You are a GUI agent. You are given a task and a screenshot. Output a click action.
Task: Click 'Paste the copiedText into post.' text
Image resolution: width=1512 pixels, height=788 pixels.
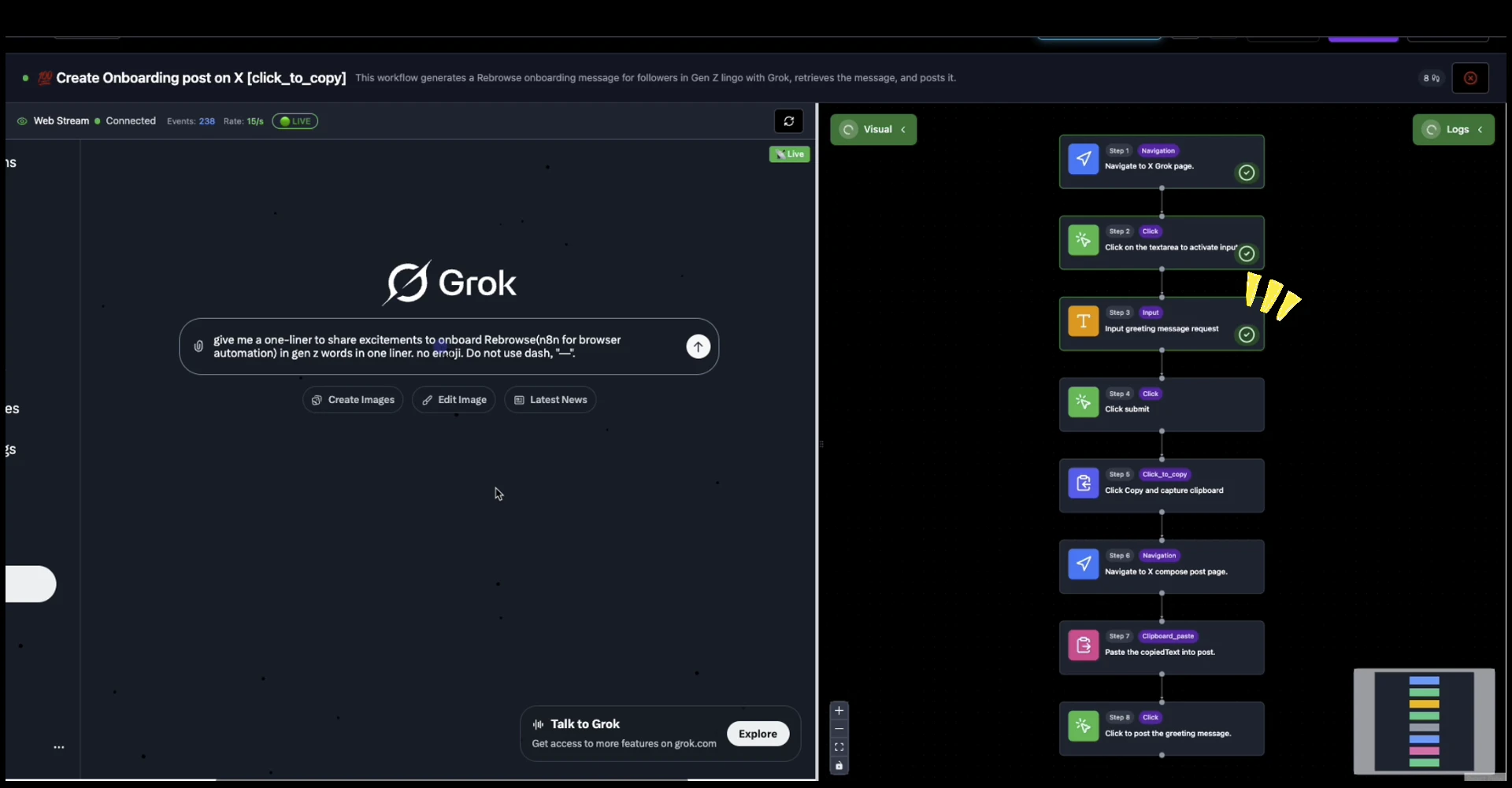[x=1159, y=652]
